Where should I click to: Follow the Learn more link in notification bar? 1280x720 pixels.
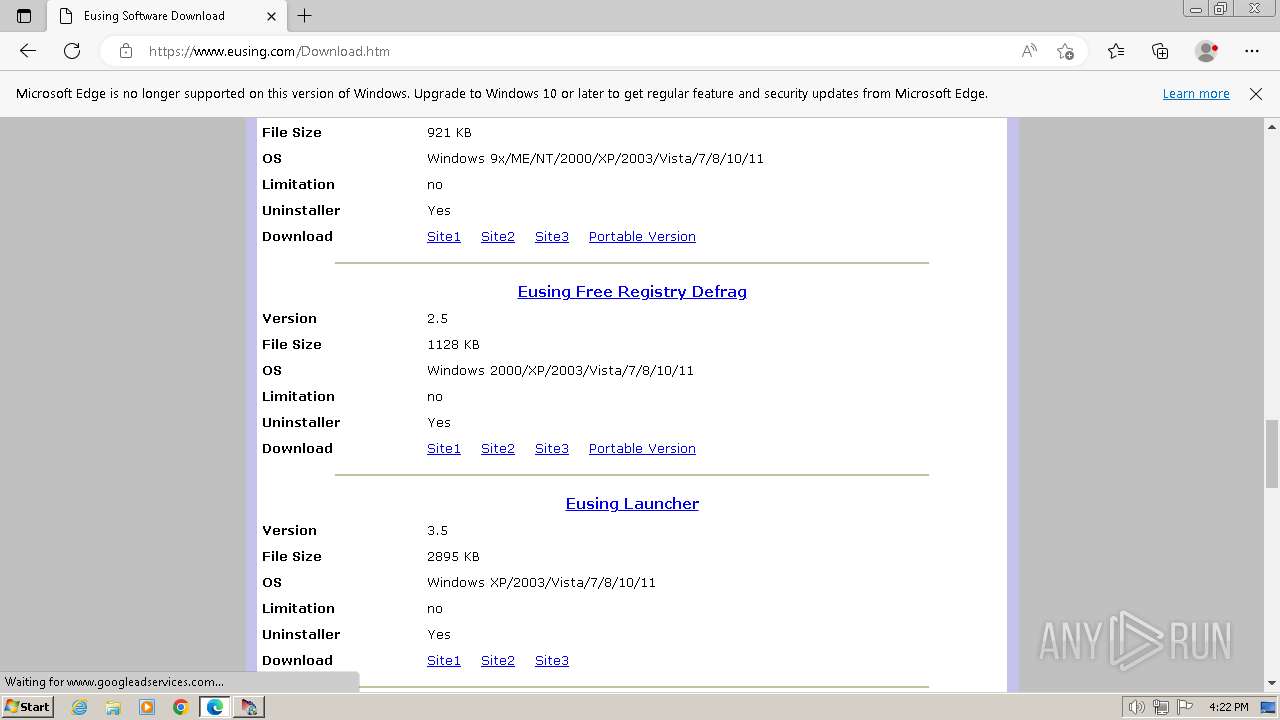click(1196, 94)
